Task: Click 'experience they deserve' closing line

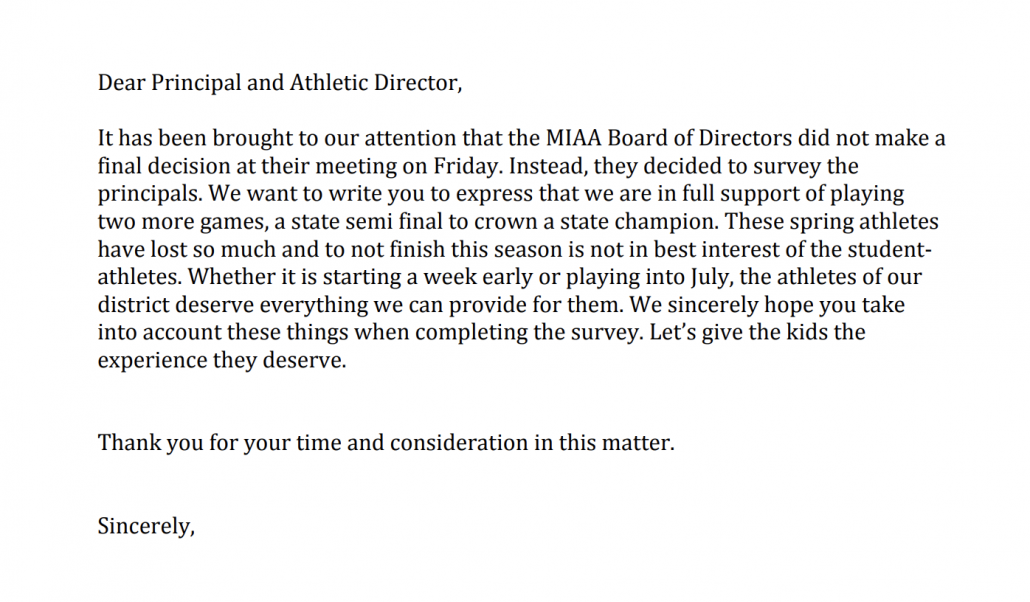Action: point(222,360)
